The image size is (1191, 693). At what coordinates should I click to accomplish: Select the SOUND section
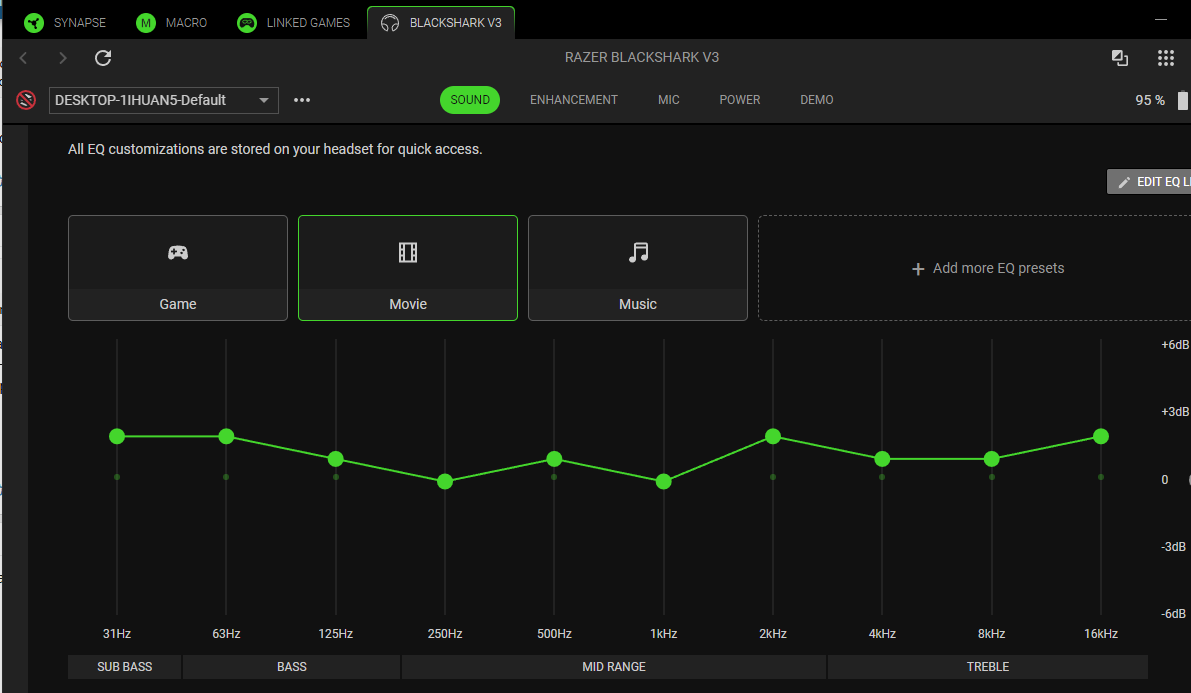tap(469, 100)
